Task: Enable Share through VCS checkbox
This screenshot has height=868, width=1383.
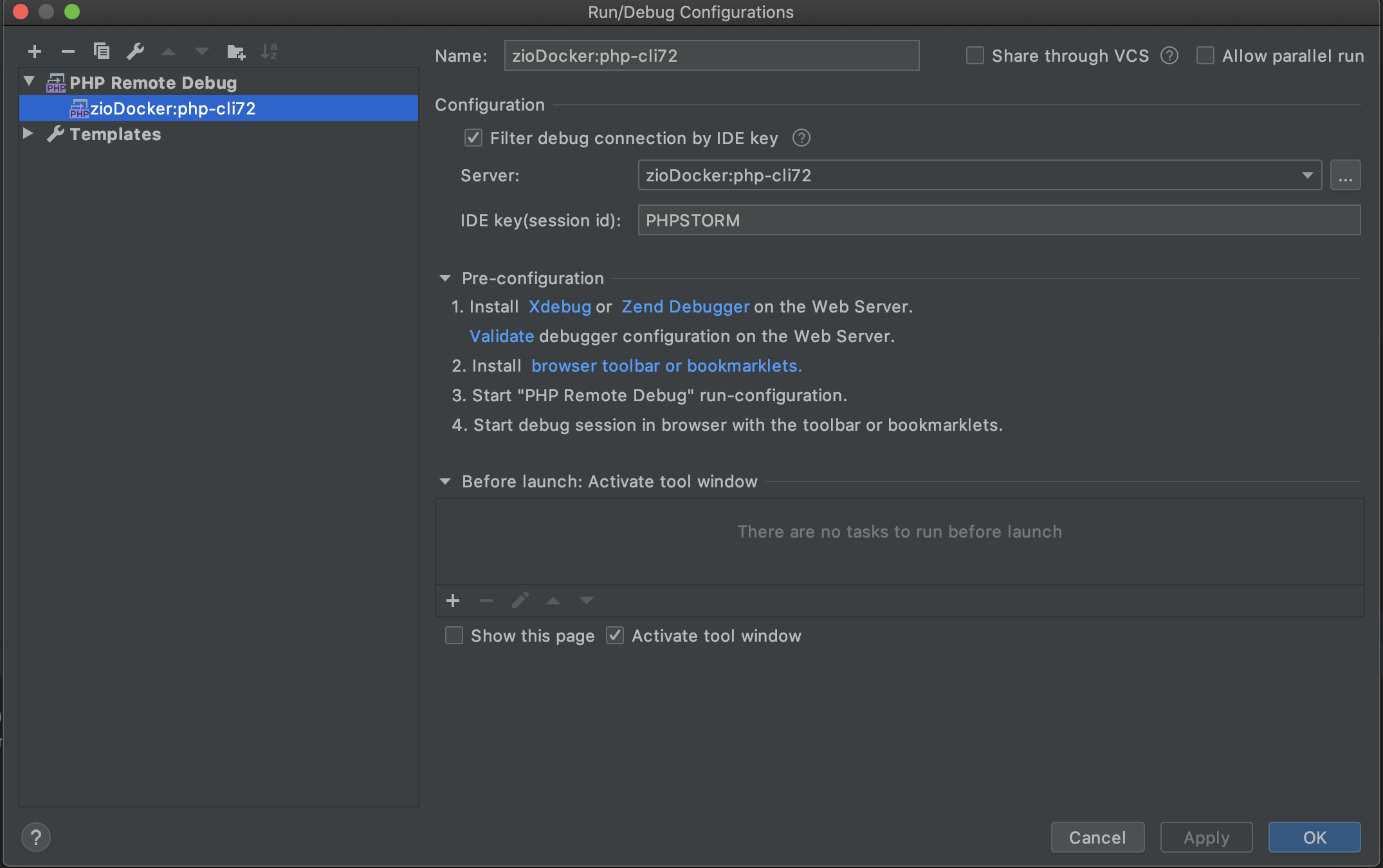Action: (975, 56)
